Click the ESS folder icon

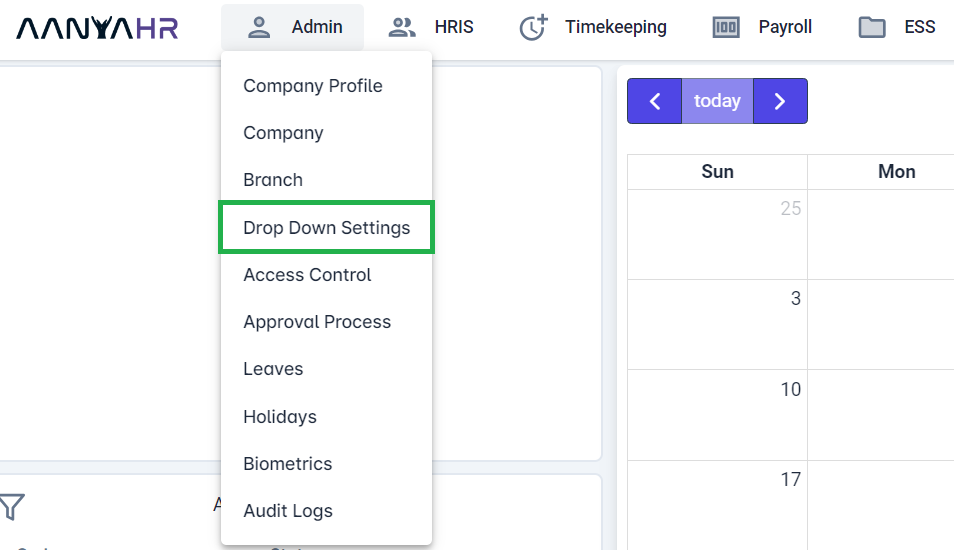tap(872, 27)
